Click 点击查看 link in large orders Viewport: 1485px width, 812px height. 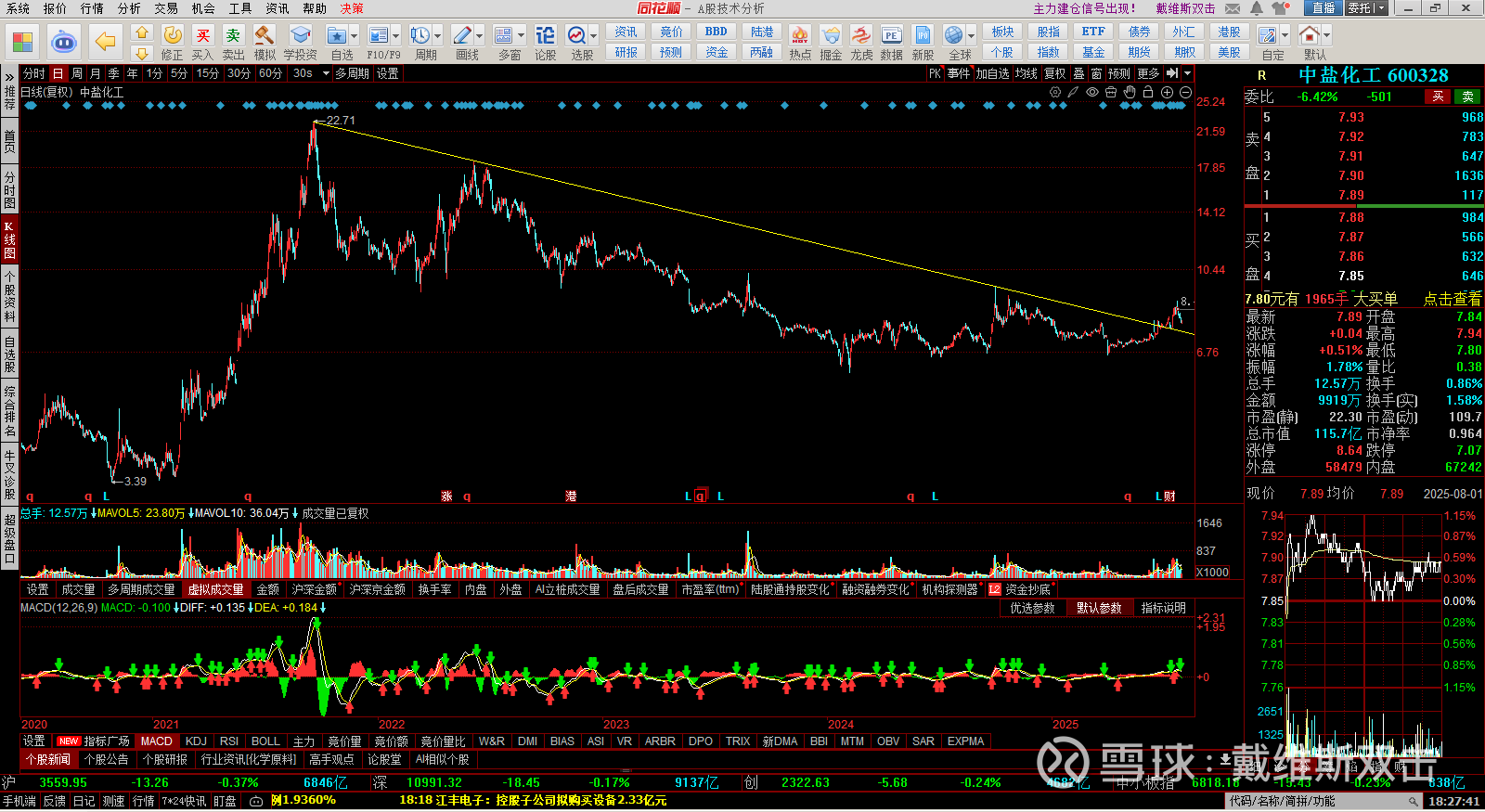[1453, 299]
